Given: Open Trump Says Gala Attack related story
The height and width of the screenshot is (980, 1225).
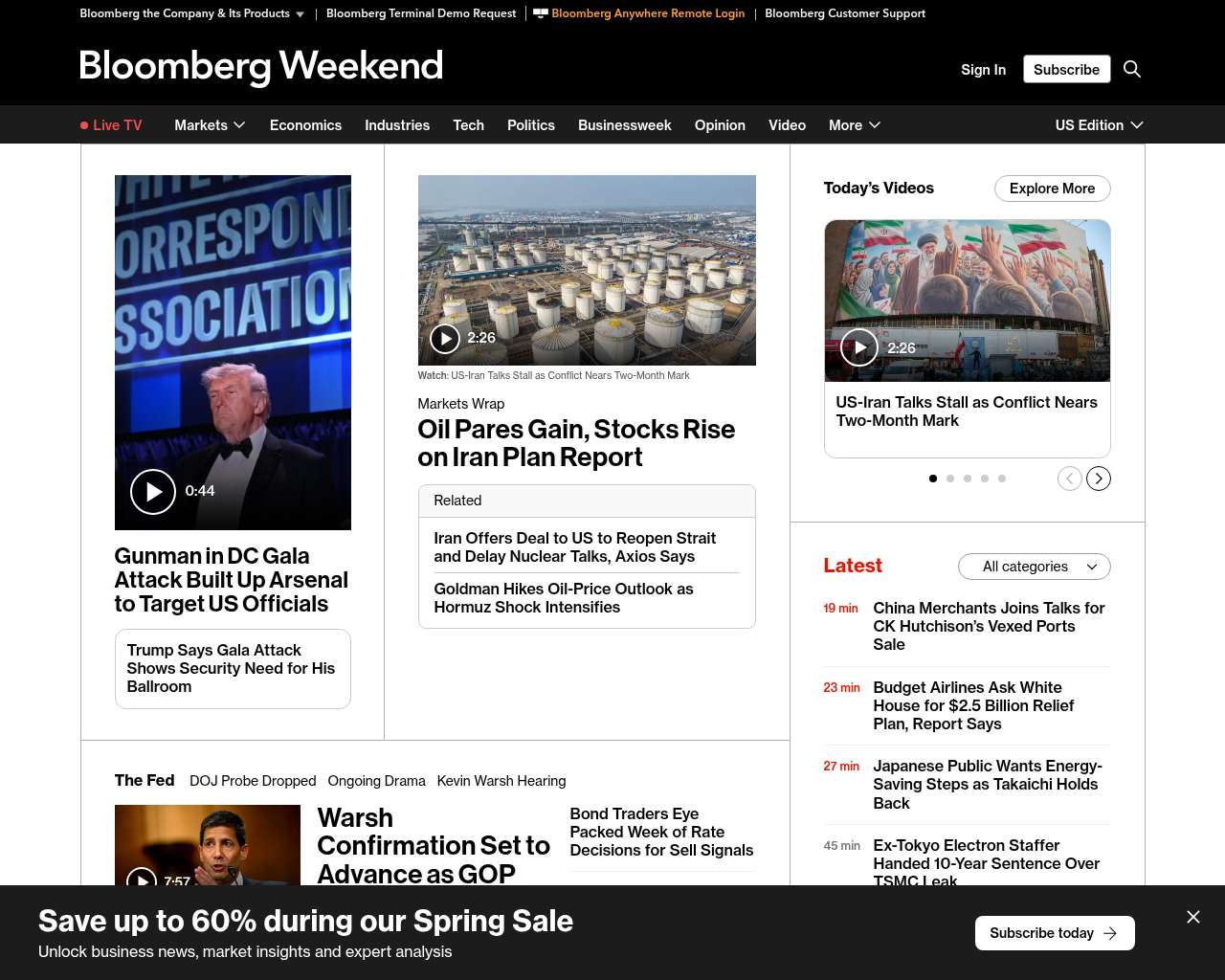Looking at the screenshot, I should click(233, 668).
